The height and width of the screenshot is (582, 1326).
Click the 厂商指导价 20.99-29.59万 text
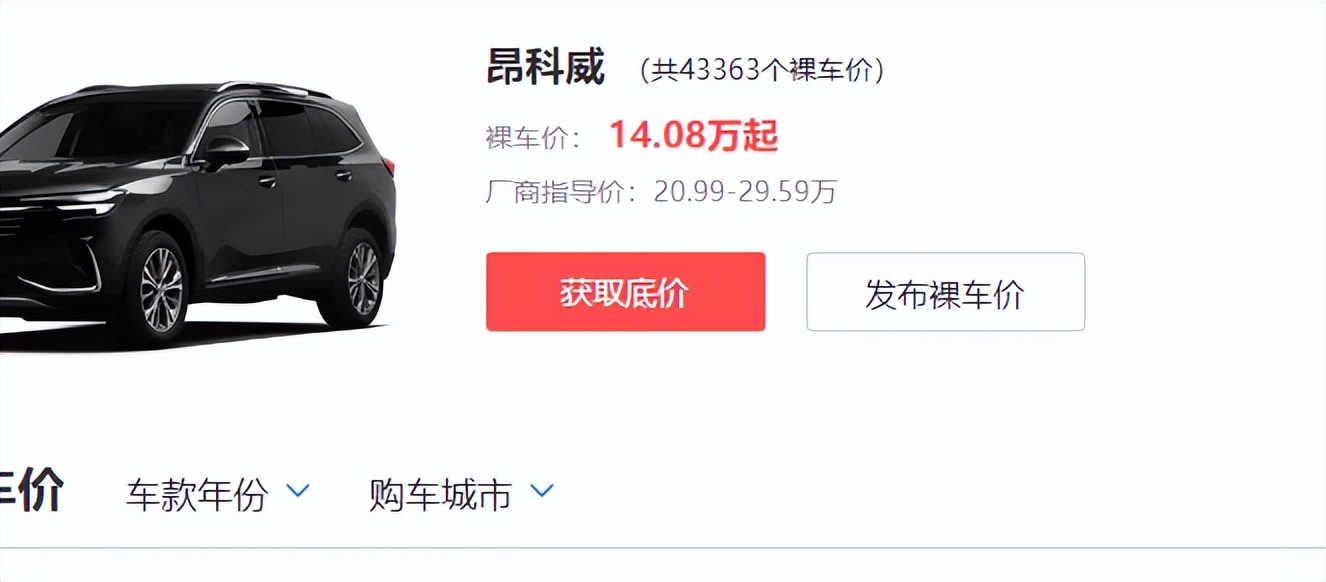point(661,190)
